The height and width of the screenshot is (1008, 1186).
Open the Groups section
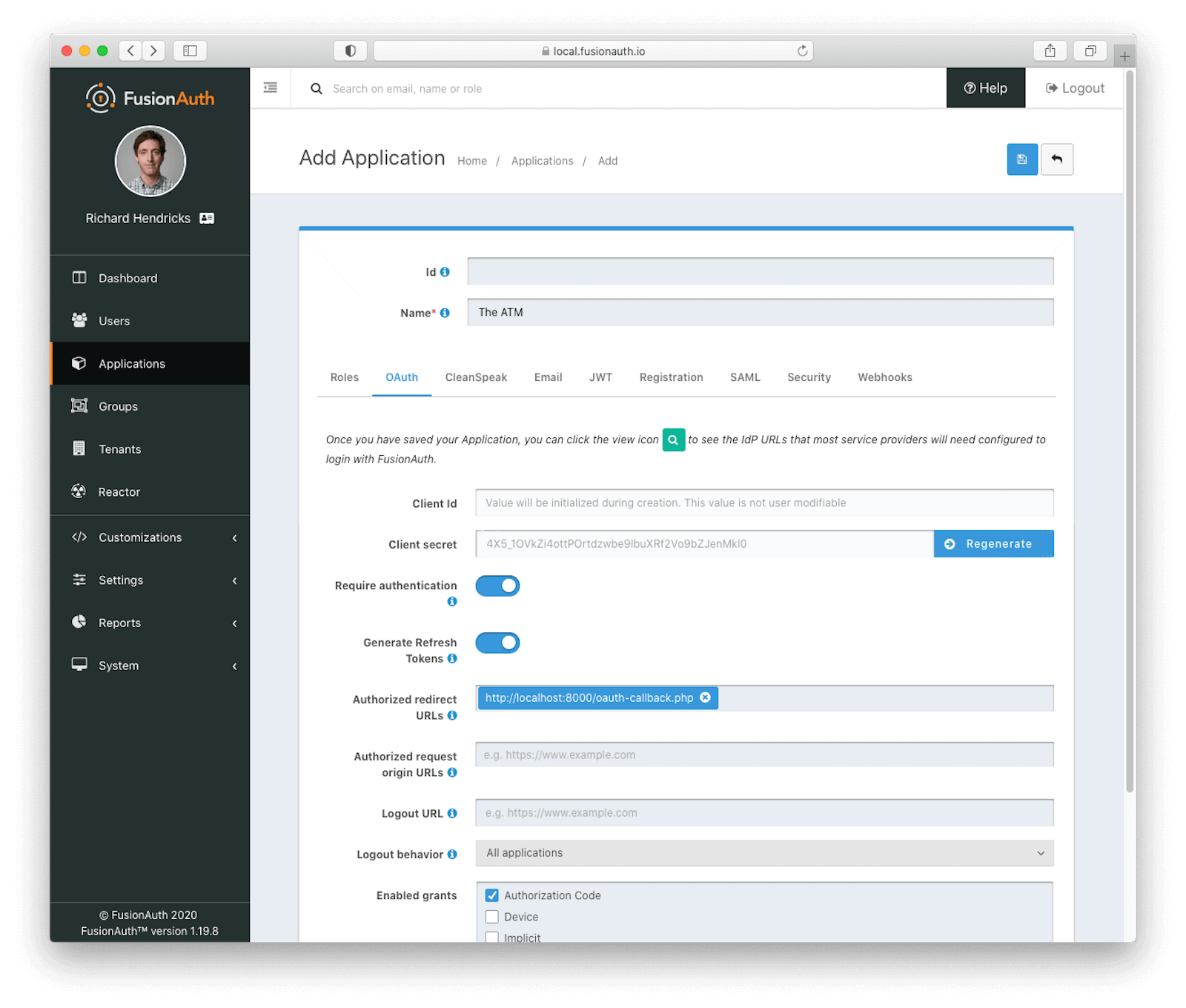(x=117, y=406)
